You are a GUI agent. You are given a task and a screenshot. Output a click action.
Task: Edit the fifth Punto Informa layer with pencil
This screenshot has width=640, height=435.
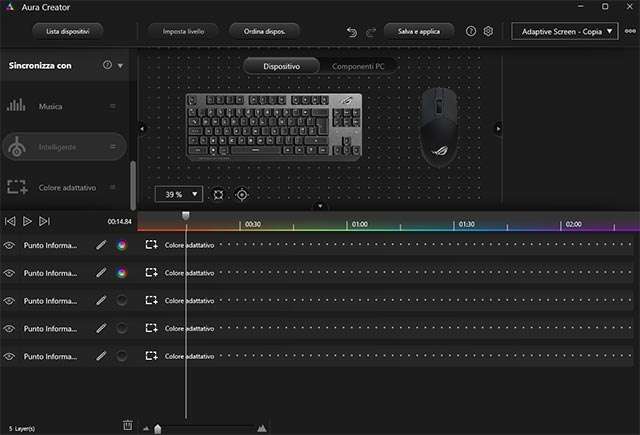tap(101, 356)
